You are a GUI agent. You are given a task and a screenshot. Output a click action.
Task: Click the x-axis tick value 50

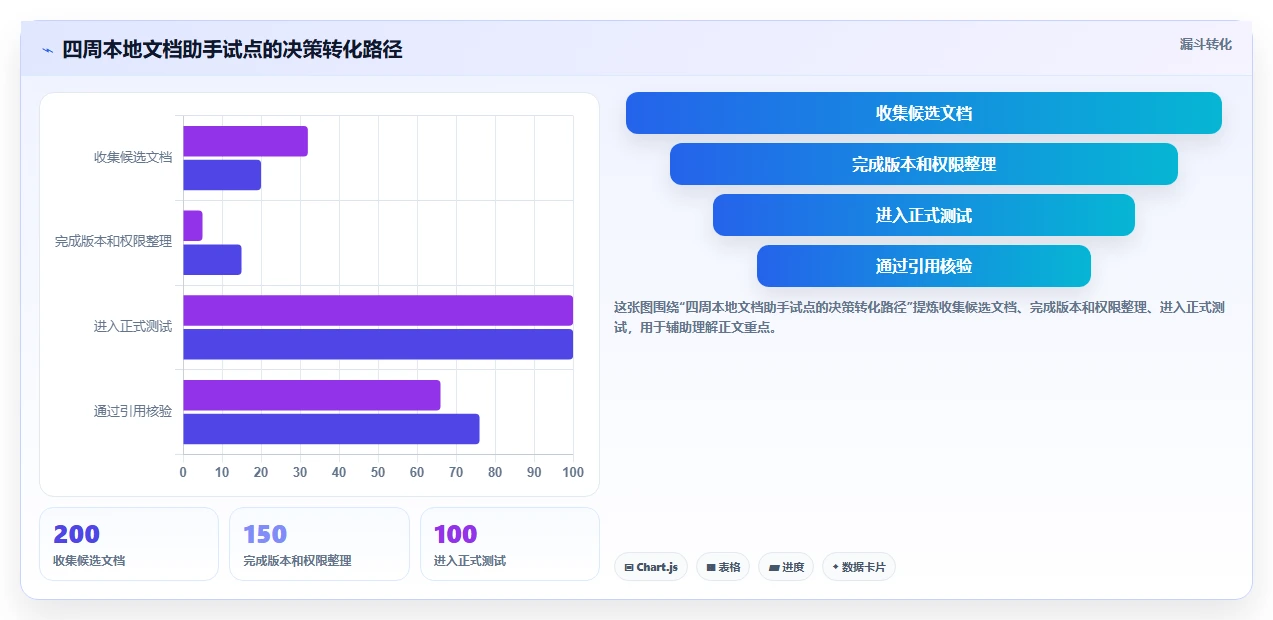click(x=378, y=472)
